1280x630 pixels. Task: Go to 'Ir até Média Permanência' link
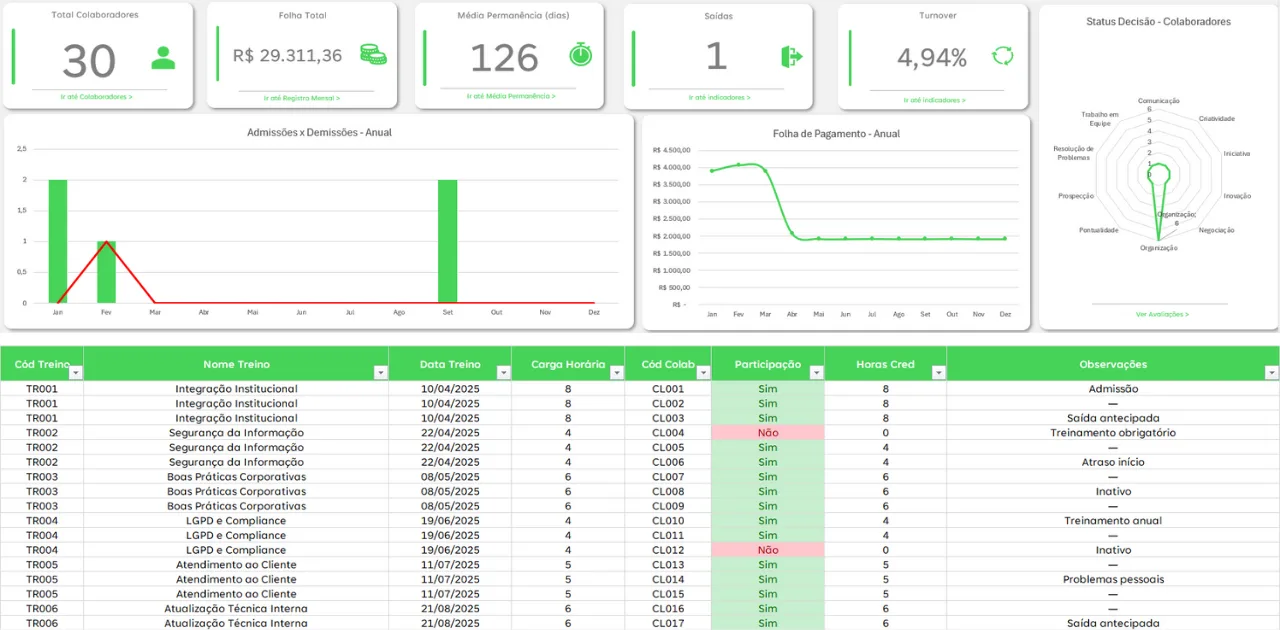point(509,96)
